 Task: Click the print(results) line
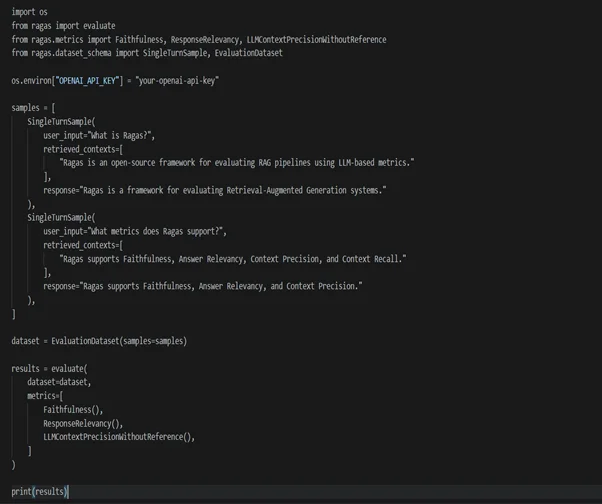click(40, 492)
